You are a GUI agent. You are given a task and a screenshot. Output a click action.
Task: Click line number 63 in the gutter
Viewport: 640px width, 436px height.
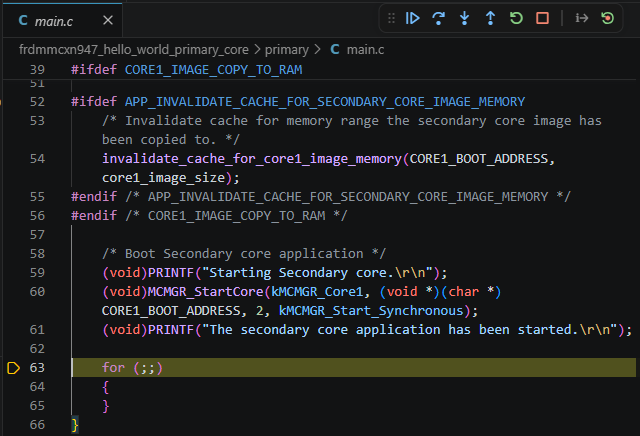[37, 368]
